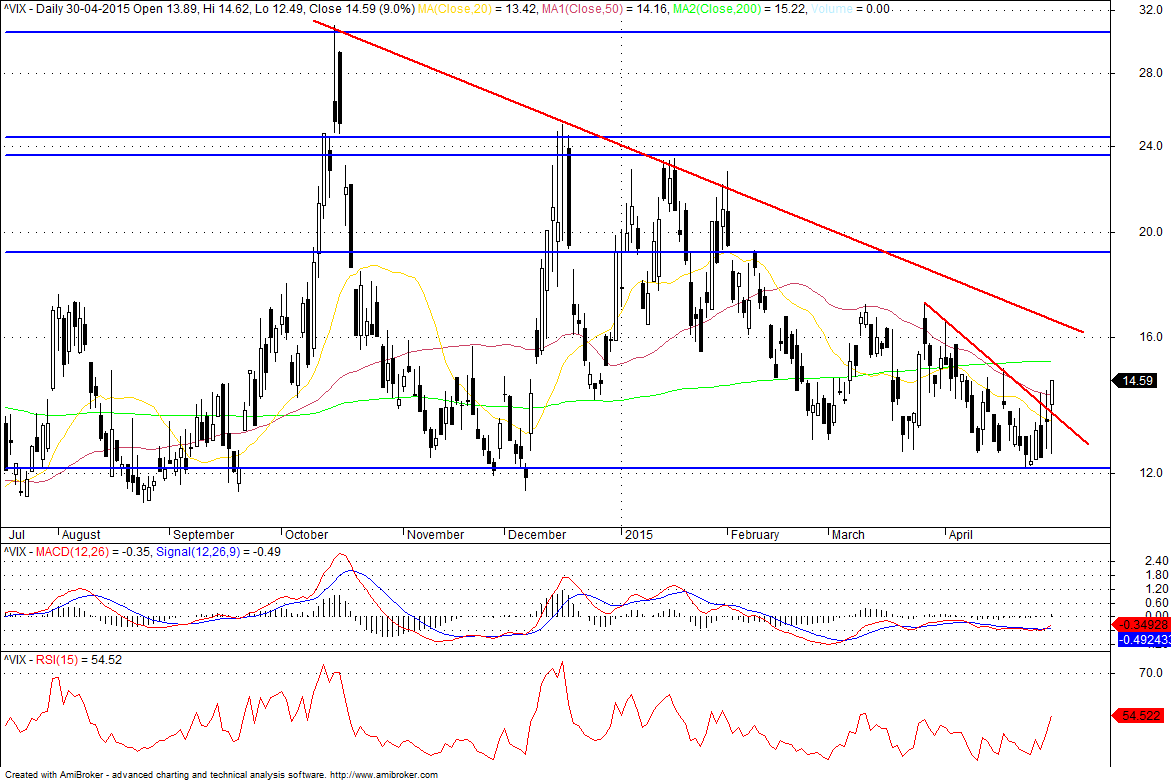Click the 28.0 price axis label
Image resolution: width=1171 pixels, height=781 pixels.
(1151, 72)
